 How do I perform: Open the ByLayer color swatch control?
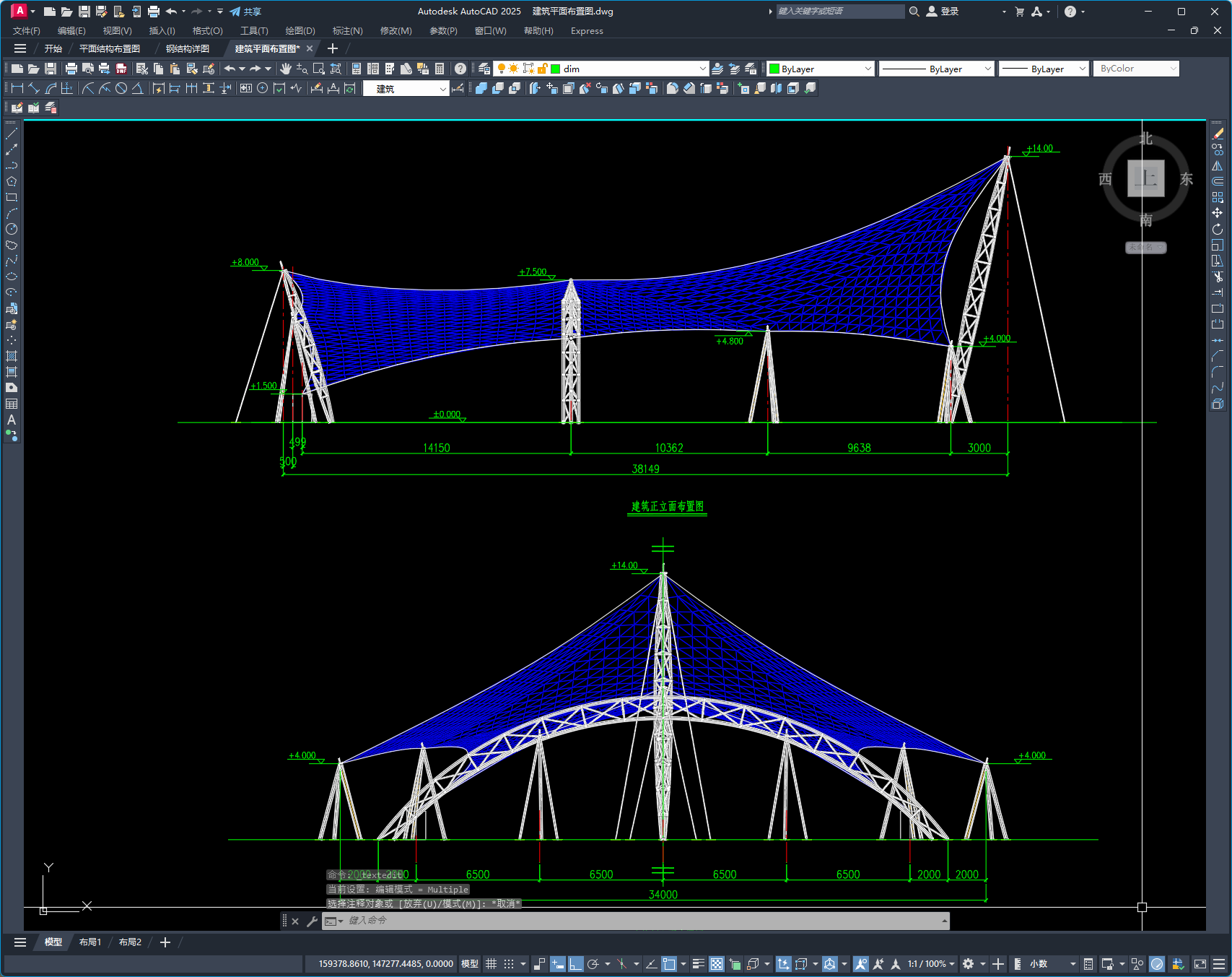click(821, 69)
